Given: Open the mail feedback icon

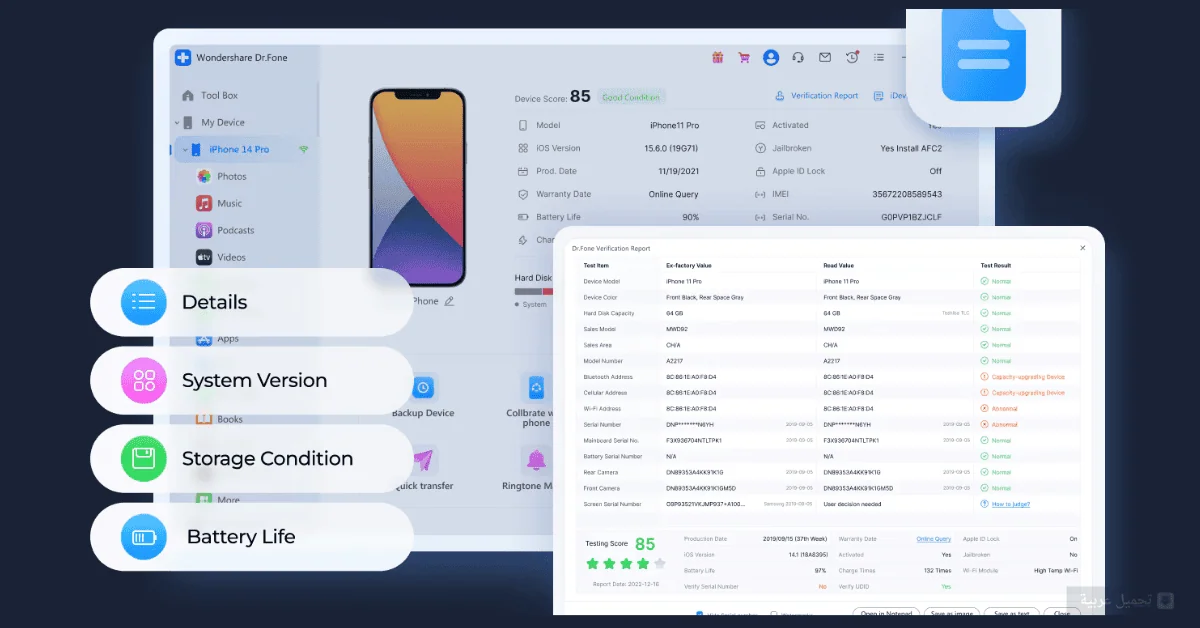Looking at the screenshot, I should pos(825,58).
